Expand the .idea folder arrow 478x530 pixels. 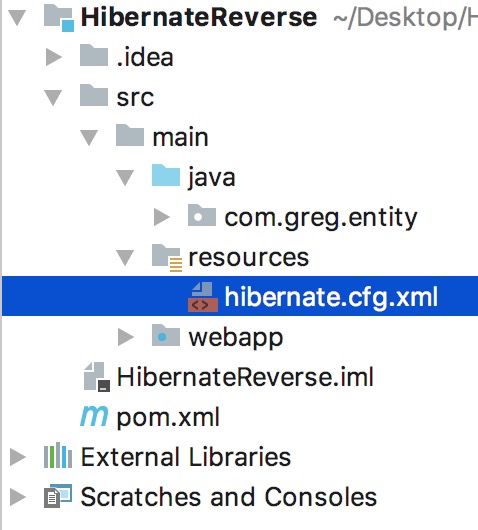tap(54, 57)
